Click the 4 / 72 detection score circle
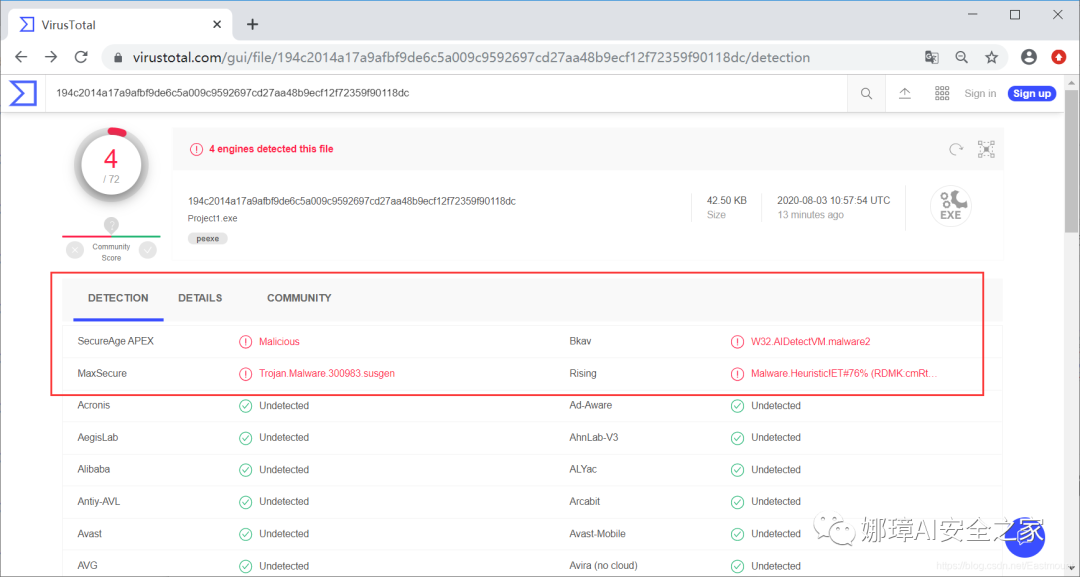 tap(111, 165)
